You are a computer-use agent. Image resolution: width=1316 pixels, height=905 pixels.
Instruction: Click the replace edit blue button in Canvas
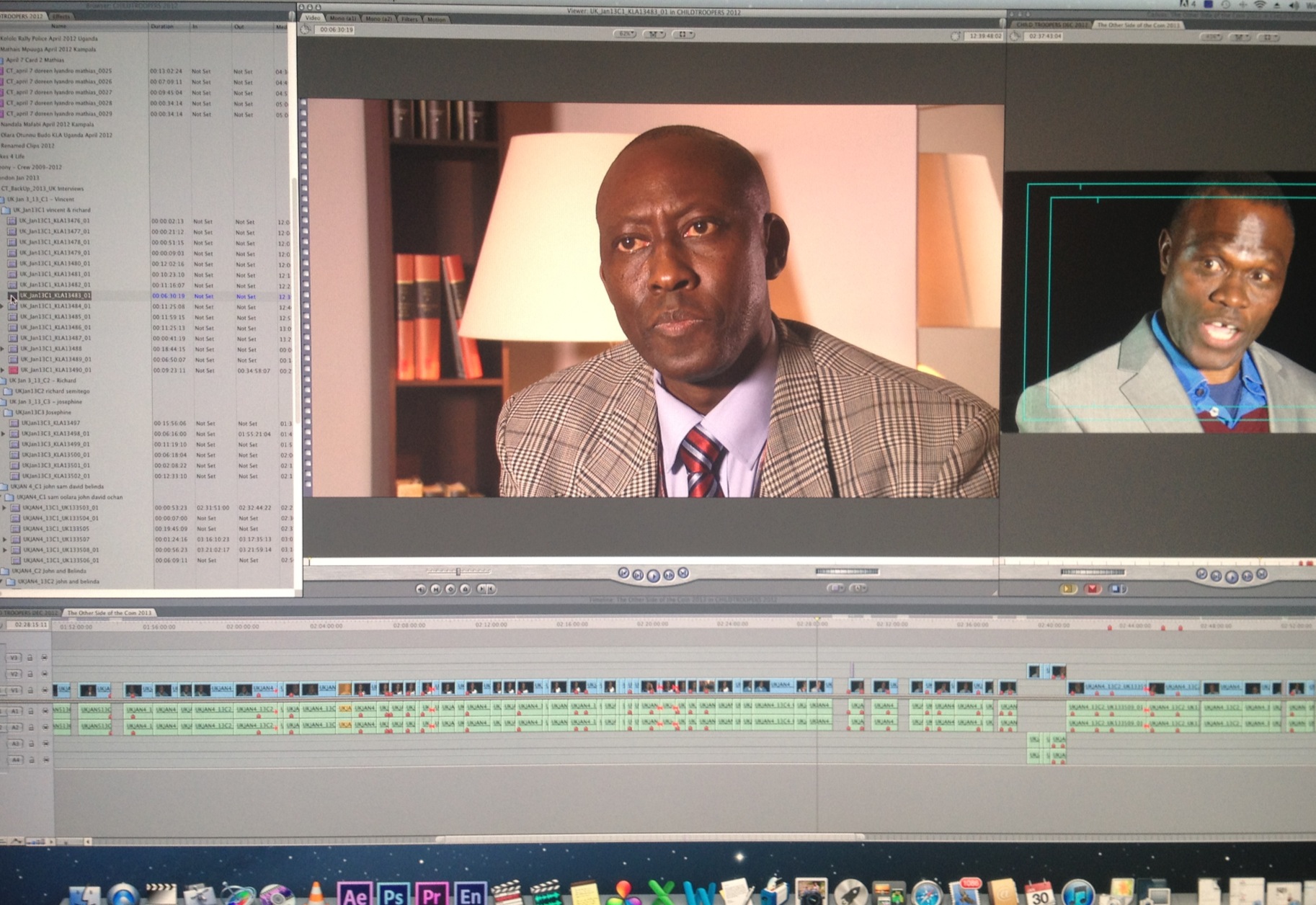click(x=1116, y=589)
